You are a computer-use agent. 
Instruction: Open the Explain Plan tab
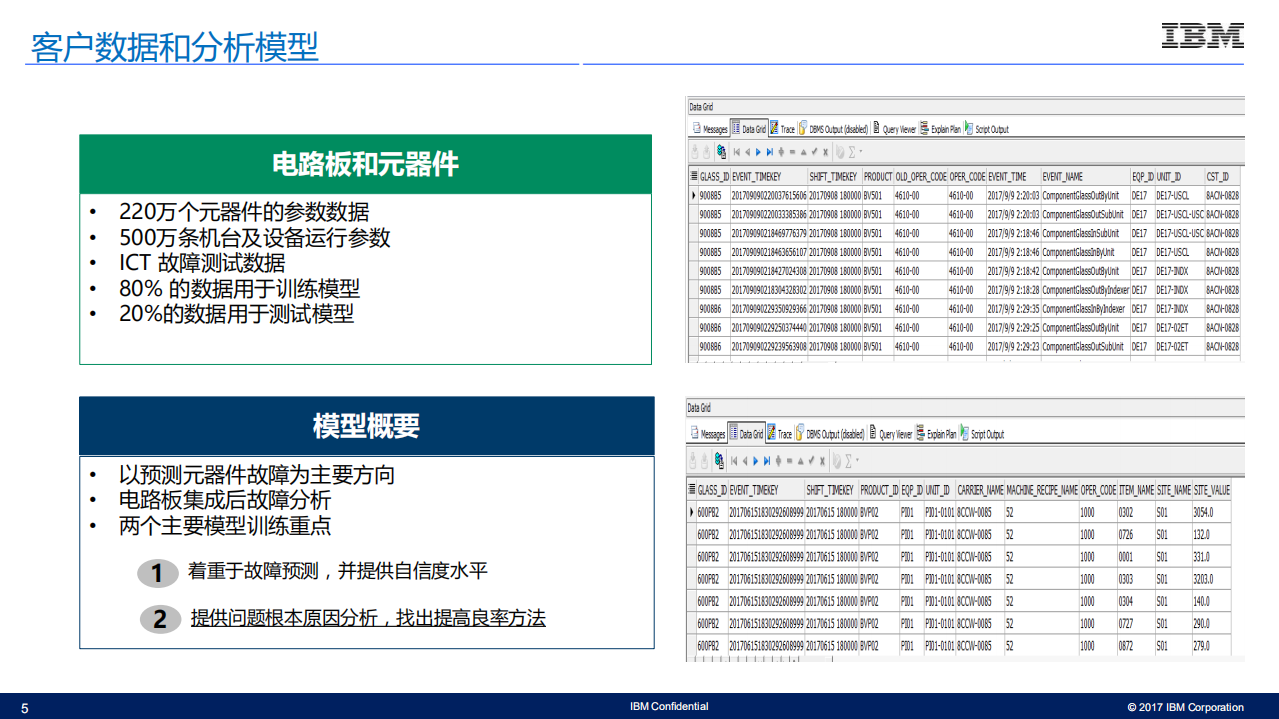pos(942,129)
